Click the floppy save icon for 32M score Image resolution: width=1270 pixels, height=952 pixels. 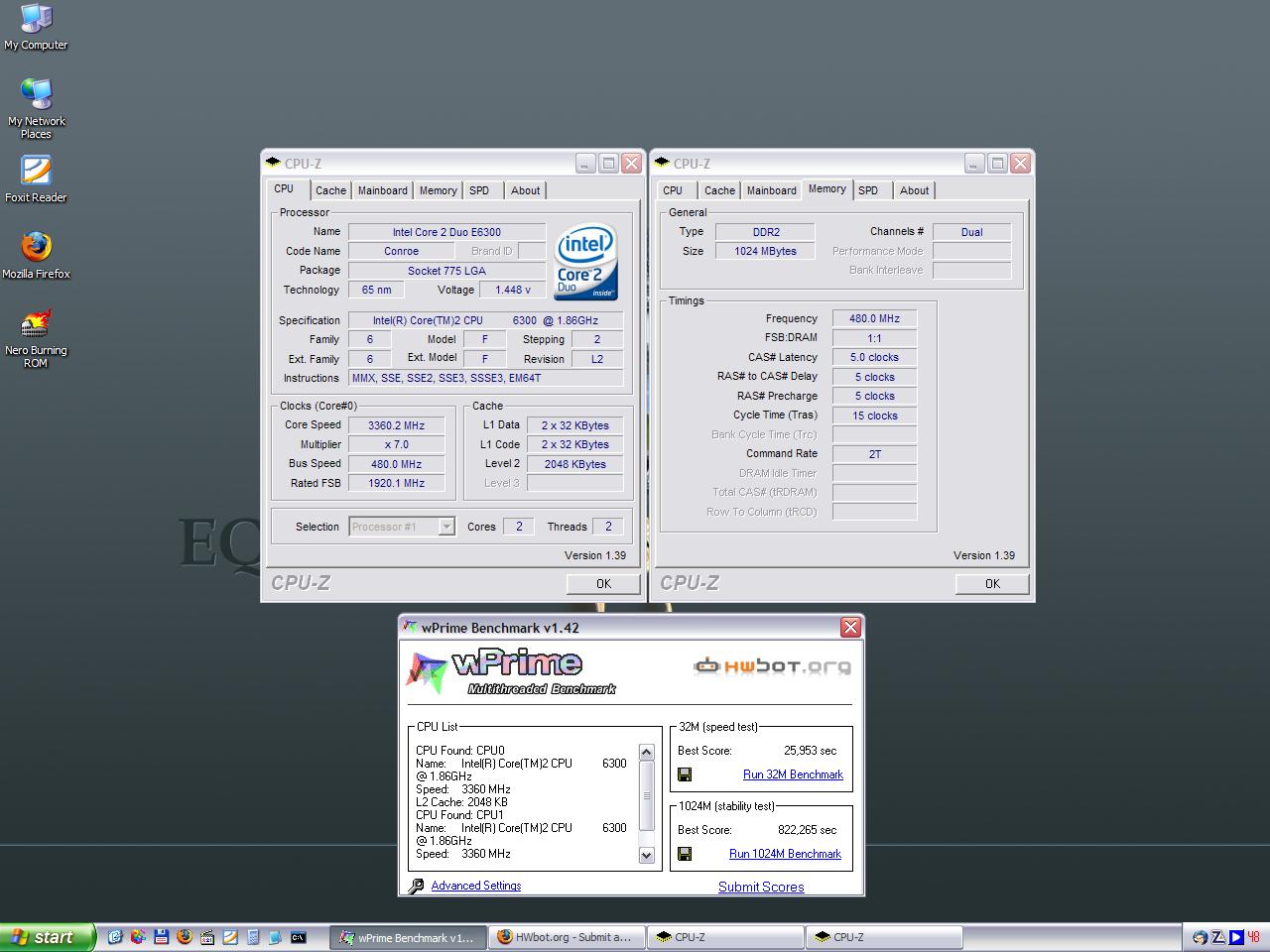click(x=685, y=774)
